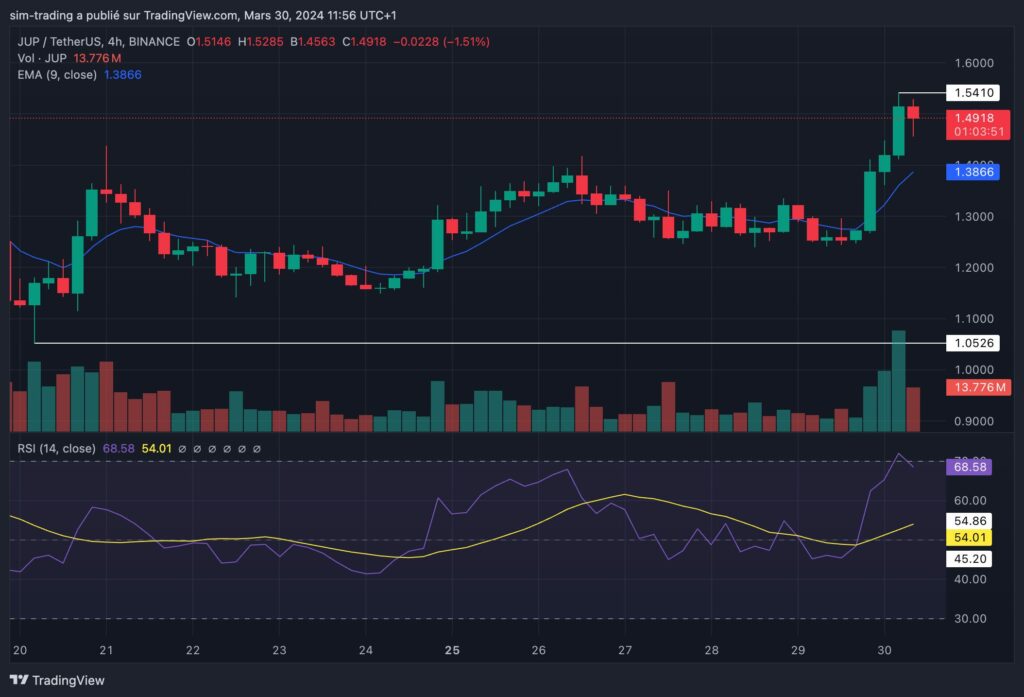Select the yellow RSI moving average line

pos(620,495)
